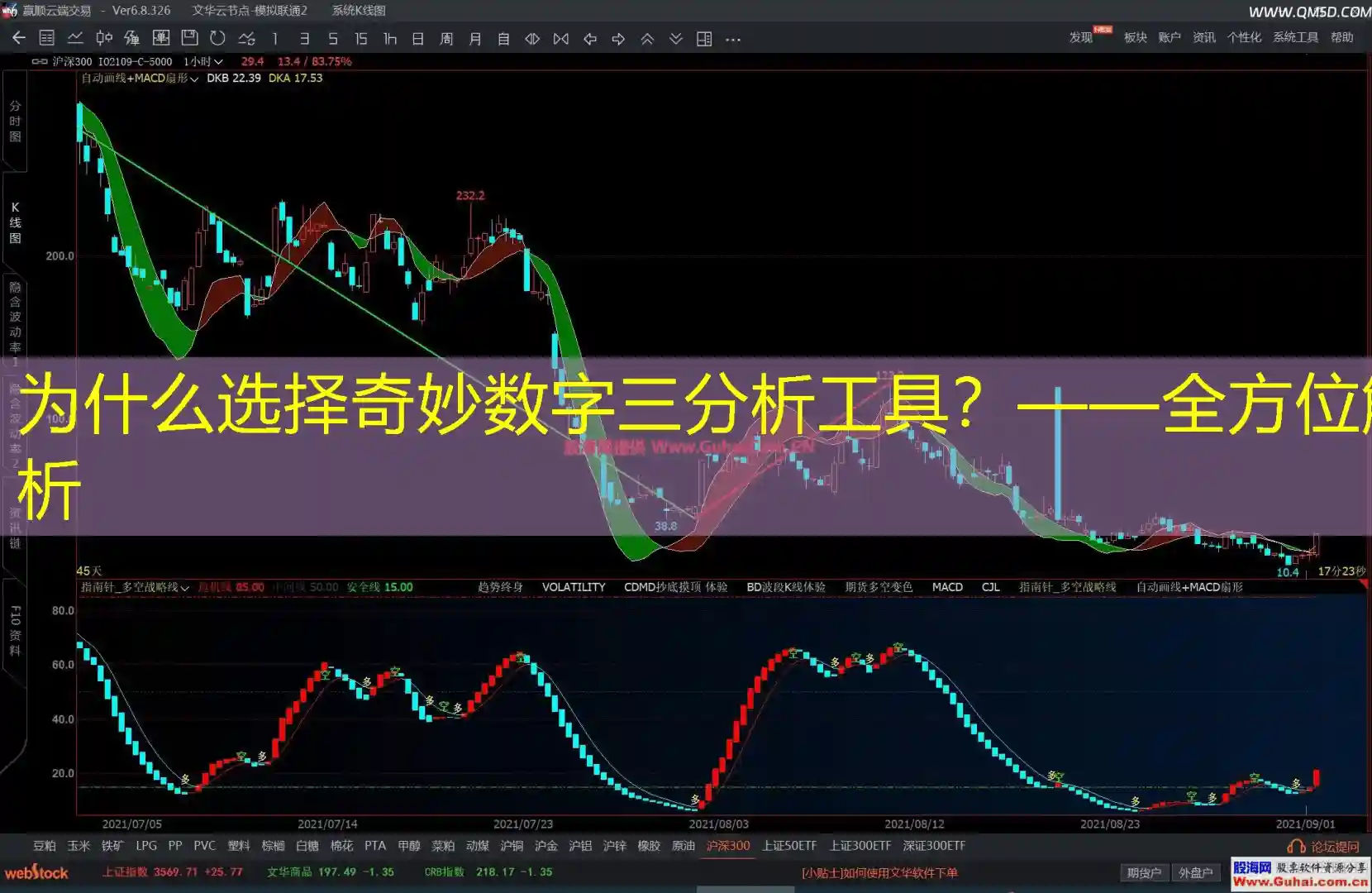
Task: Open the tip link 如何使用文华软件下单
Action: click(x=879, y=872)
